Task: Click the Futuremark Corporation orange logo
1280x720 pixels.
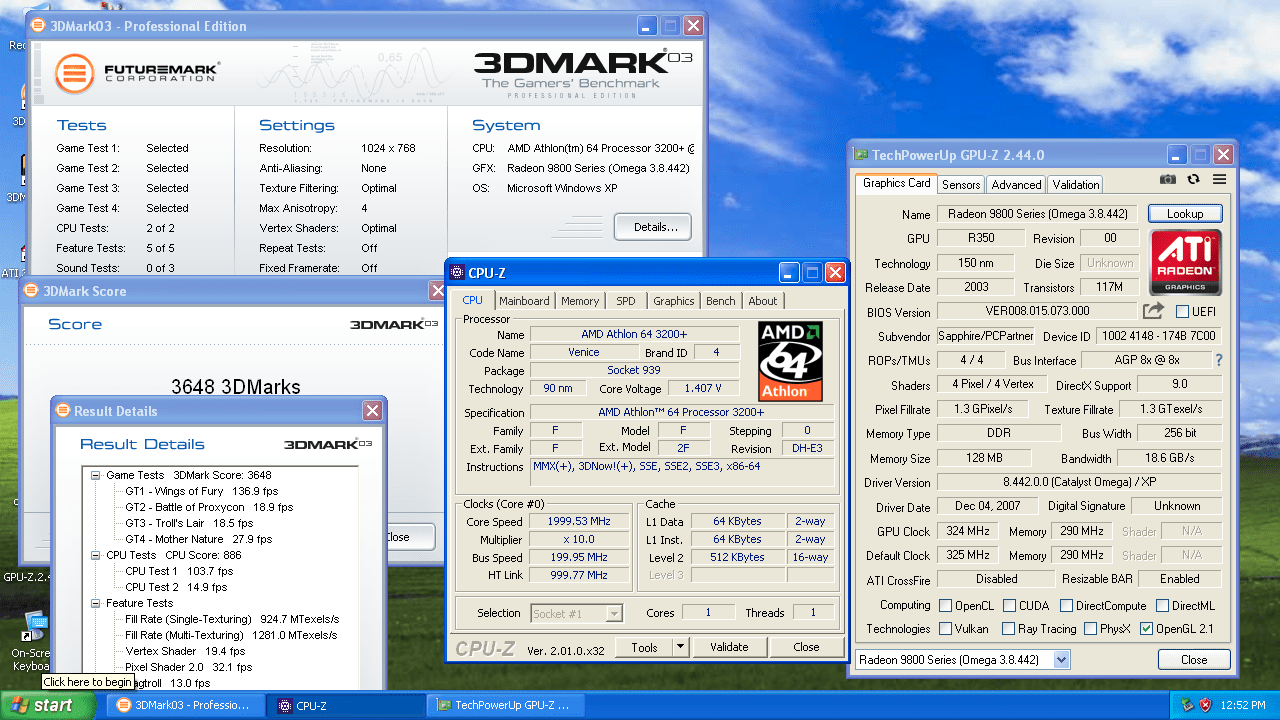Action: (75, 72)
